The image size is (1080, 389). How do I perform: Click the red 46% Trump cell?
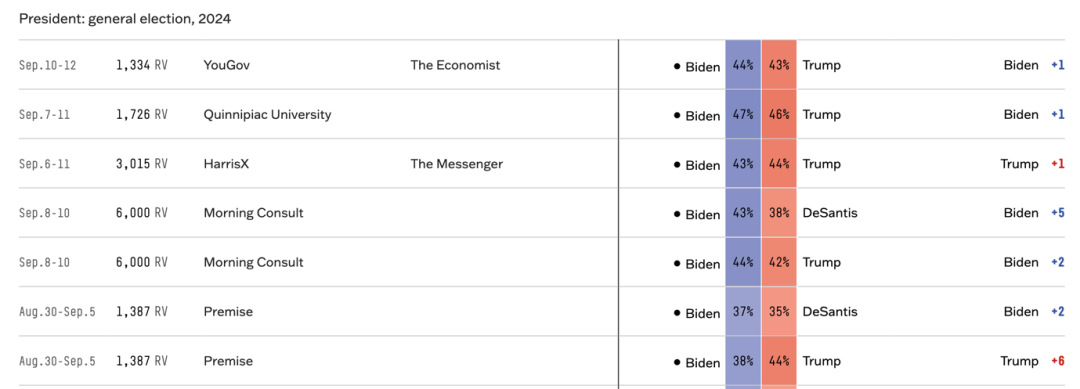coord(779,115)
